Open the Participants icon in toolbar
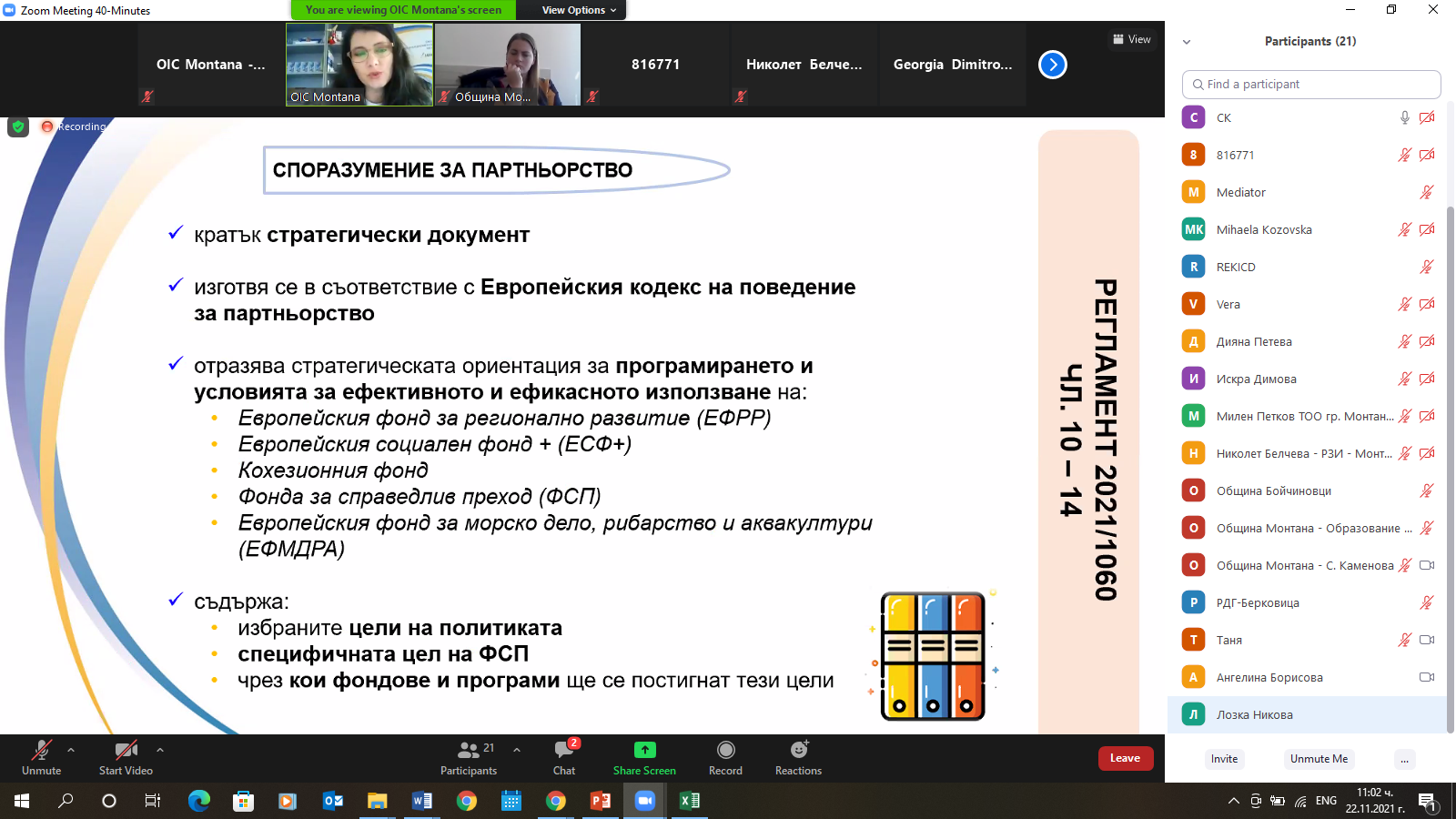 (x=469, y=751)
